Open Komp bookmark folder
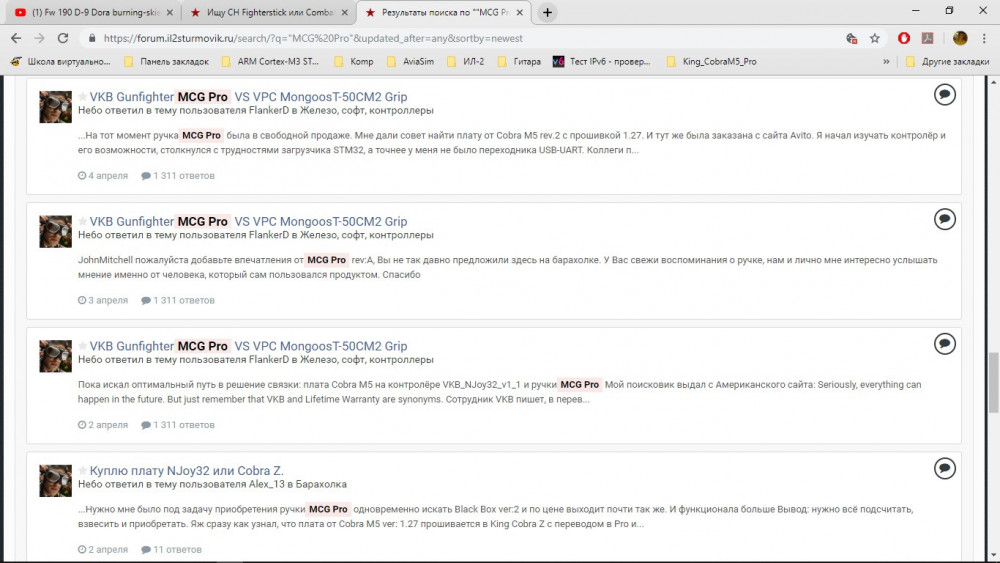1000x563 pixels. 353,62
